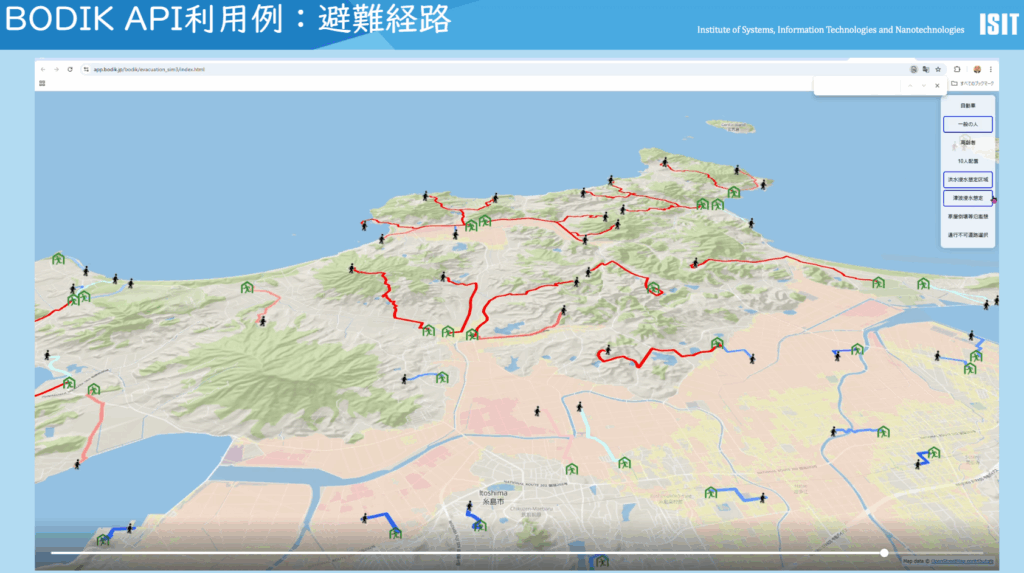
Task: Reload the evacuation simulation page
Action: pyautogui.click(x=70, y=69)
